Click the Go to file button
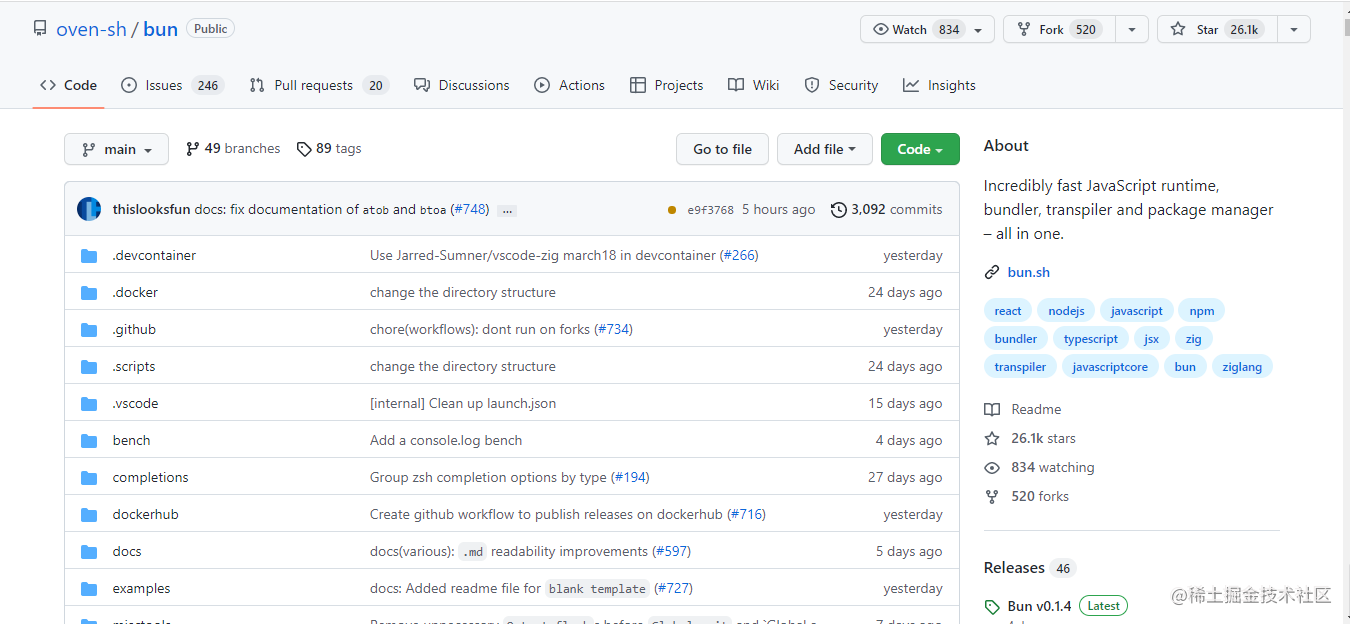This screenshot has height=624, width=1350. (722, 149)
